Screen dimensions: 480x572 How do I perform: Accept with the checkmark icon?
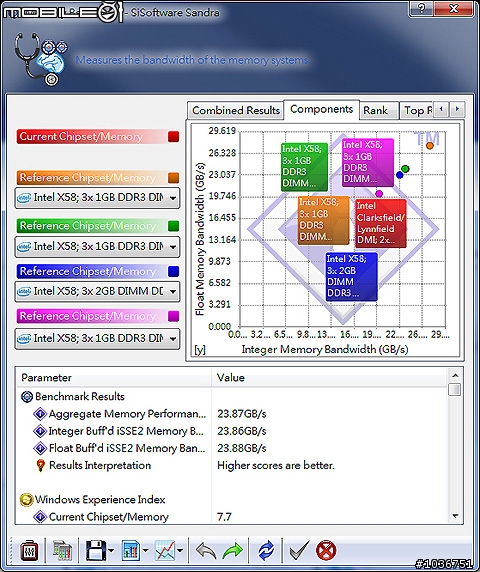(299, 551)
